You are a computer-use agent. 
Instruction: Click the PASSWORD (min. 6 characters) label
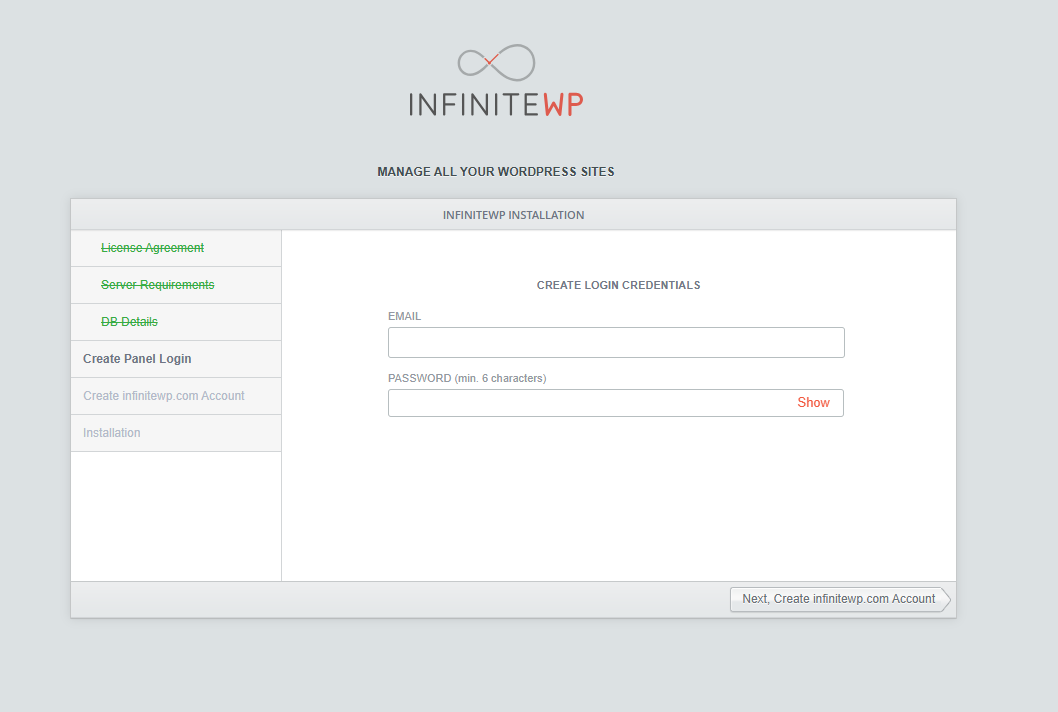tap(467, 379)
